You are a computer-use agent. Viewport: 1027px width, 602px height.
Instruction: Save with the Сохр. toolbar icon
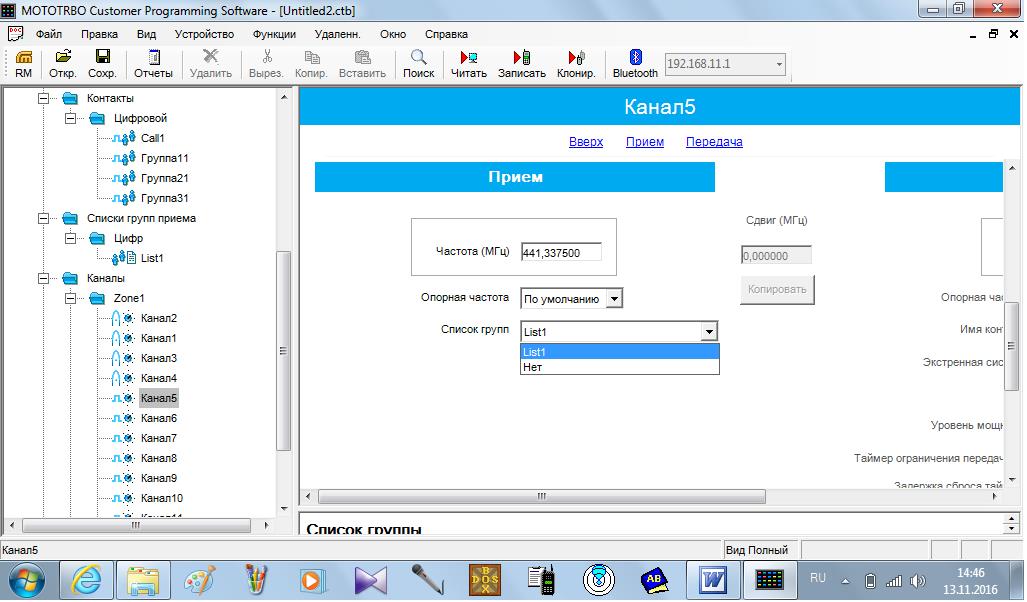(102, 64)
